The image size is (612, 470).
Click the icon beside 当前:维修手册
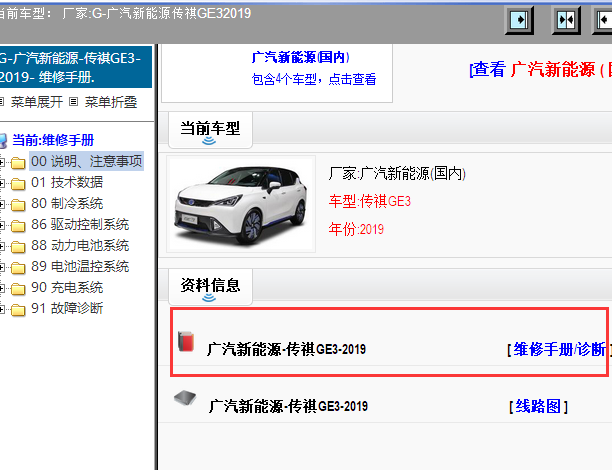(3, 141)
